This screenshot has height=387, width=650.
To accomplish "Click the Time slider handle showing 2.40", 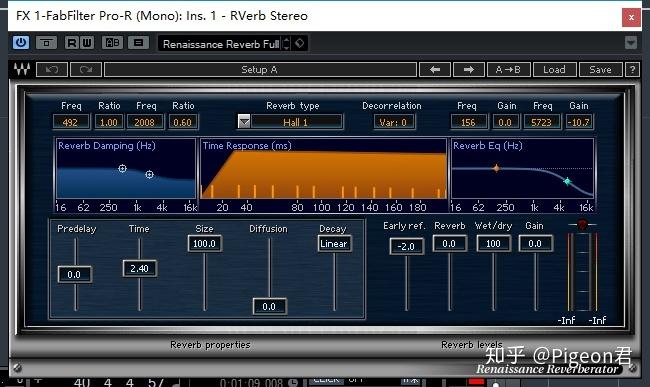I will coord(140,268).
